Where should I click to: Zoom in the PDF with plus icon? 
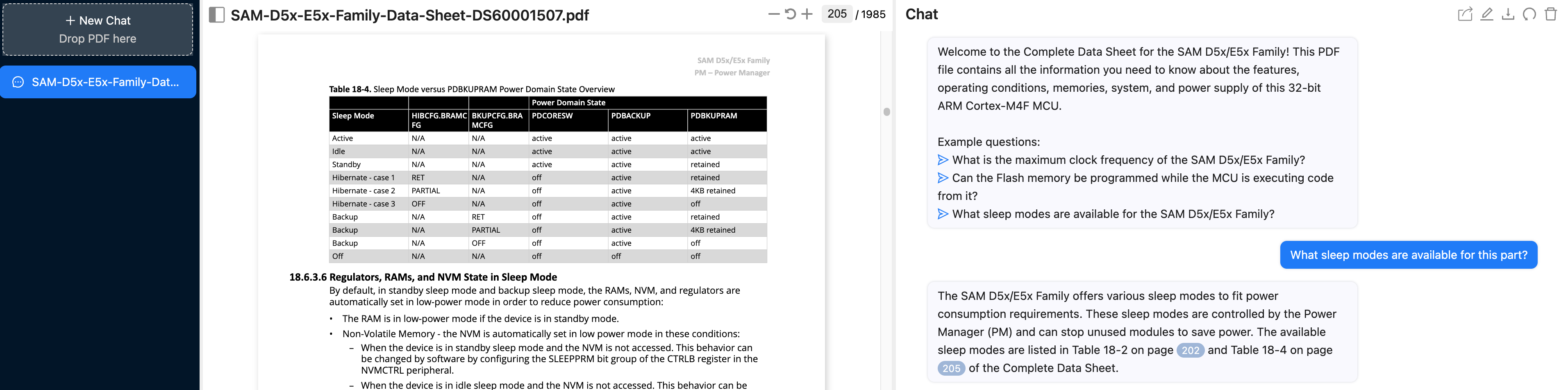tap(807, 14)
